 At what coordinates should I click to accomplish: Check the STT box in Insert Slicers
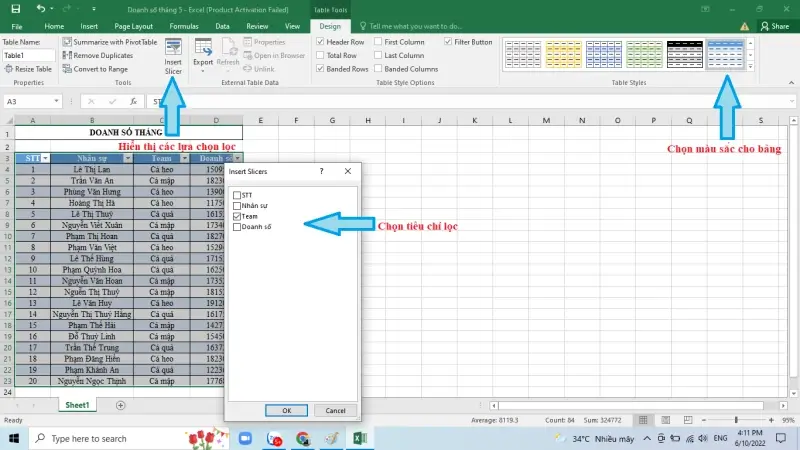pos(236,194)
